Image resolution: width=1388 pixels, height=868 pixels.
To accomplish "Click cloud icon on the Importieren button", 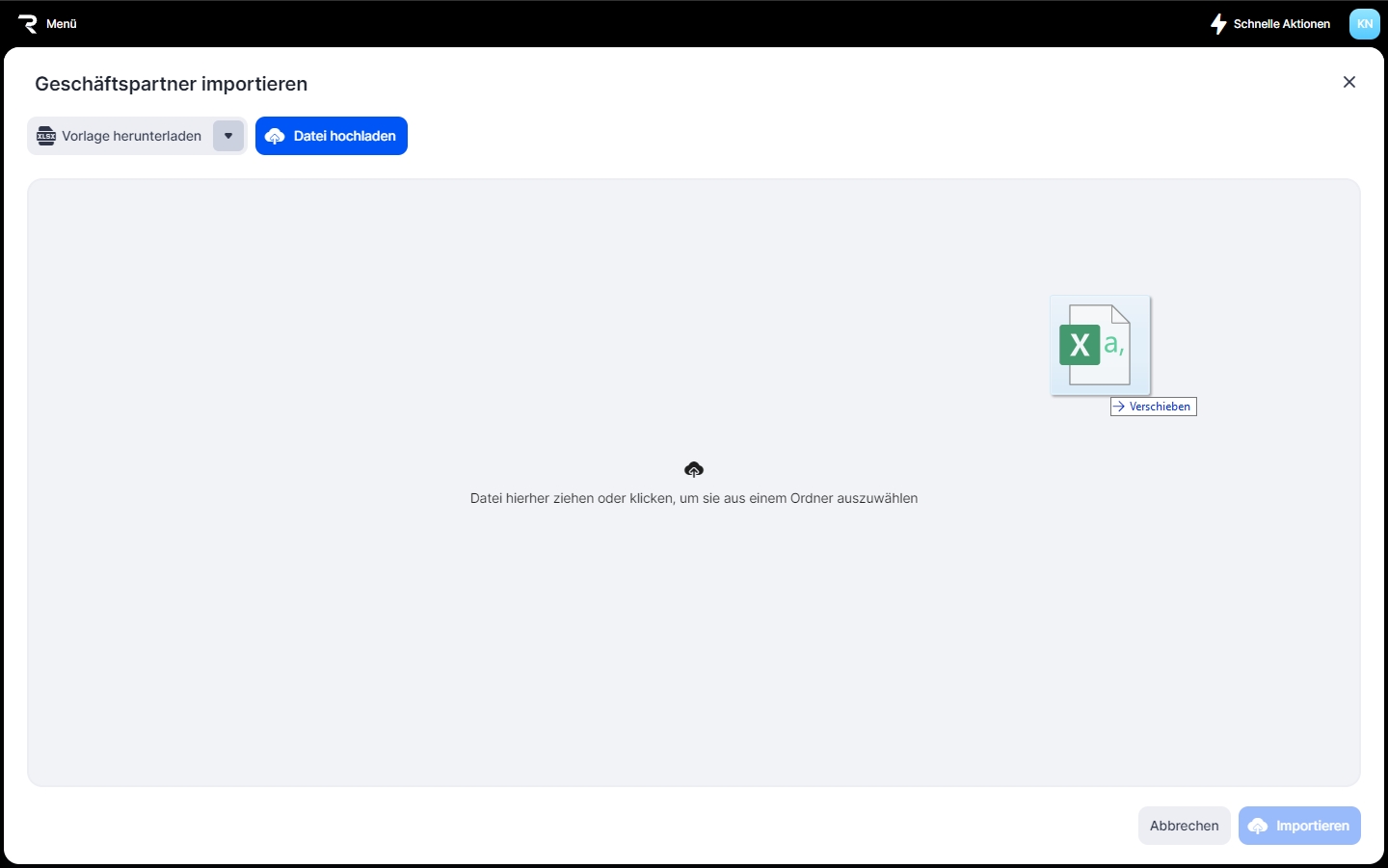I will [1258, 827].
